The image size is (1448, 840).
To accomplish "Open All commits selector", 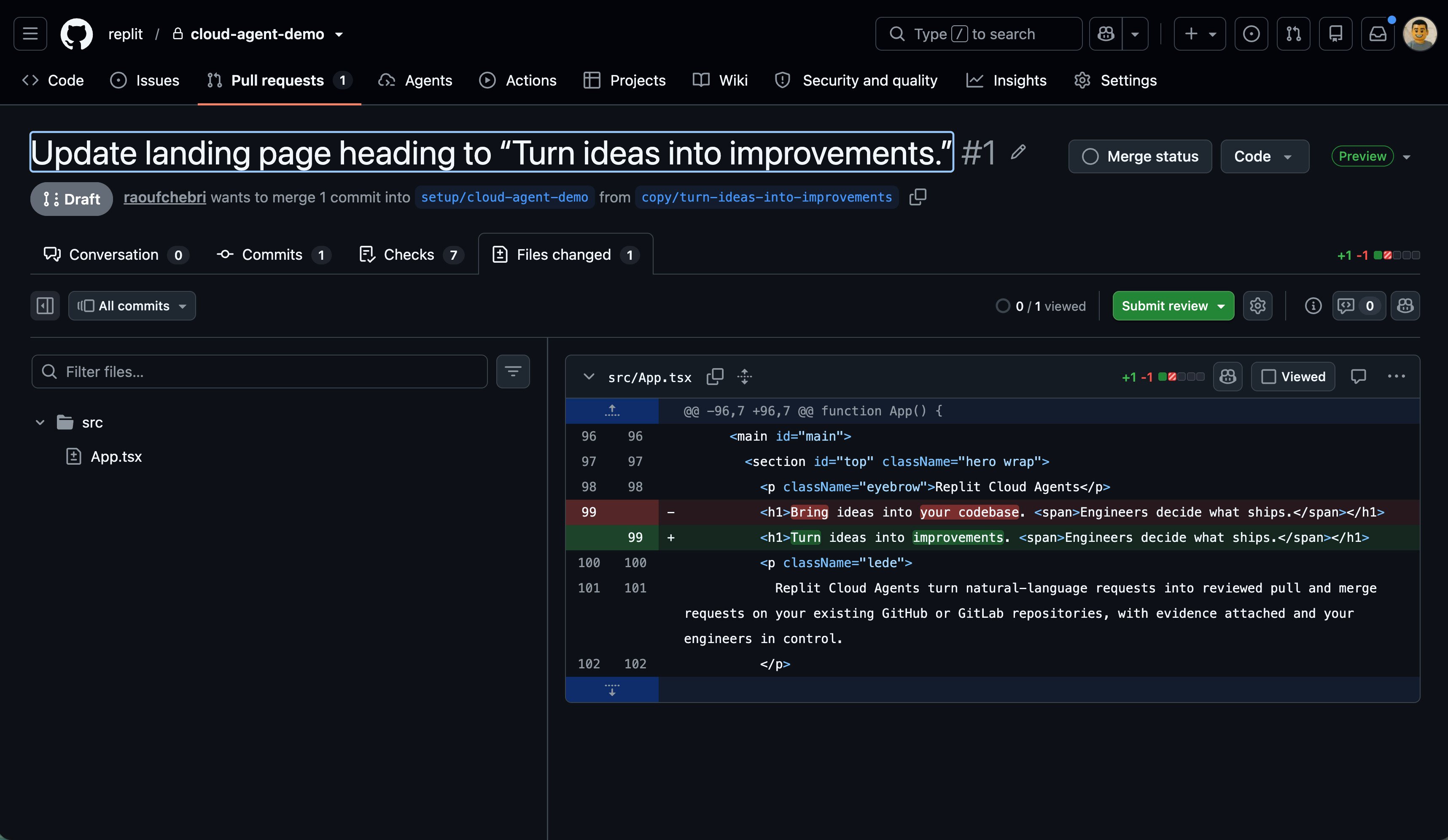I will point(132,306).
